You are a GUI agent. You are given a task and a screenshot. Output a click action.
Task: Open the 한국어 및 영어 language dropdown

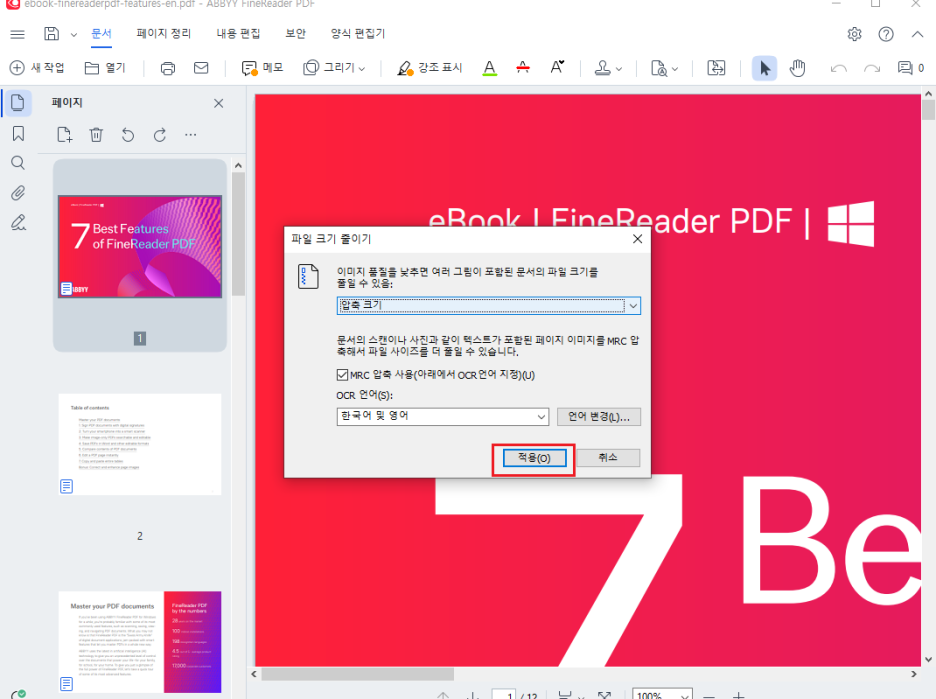pos(442,416)
